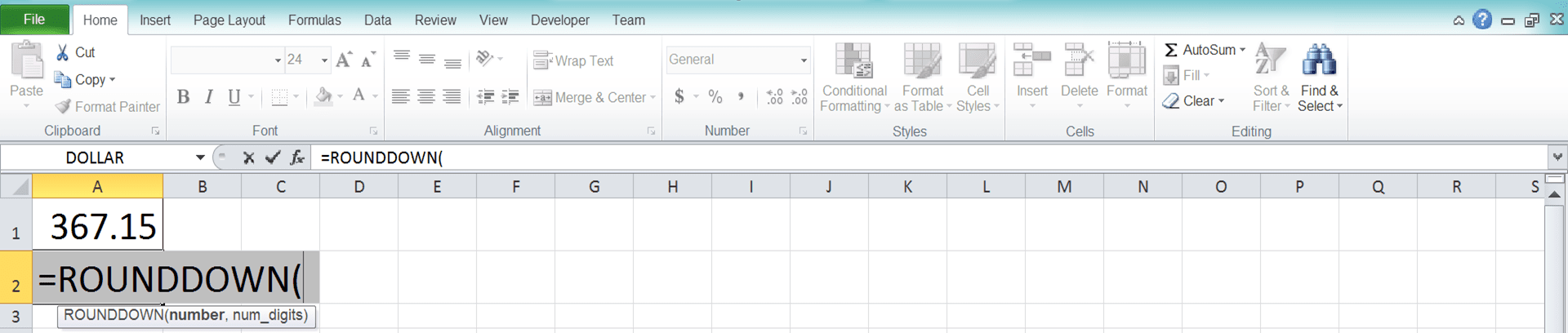Click the Format cells icon
Image resolution: width=1568 pixels, height=333 pixels.
coord(1127,61)
